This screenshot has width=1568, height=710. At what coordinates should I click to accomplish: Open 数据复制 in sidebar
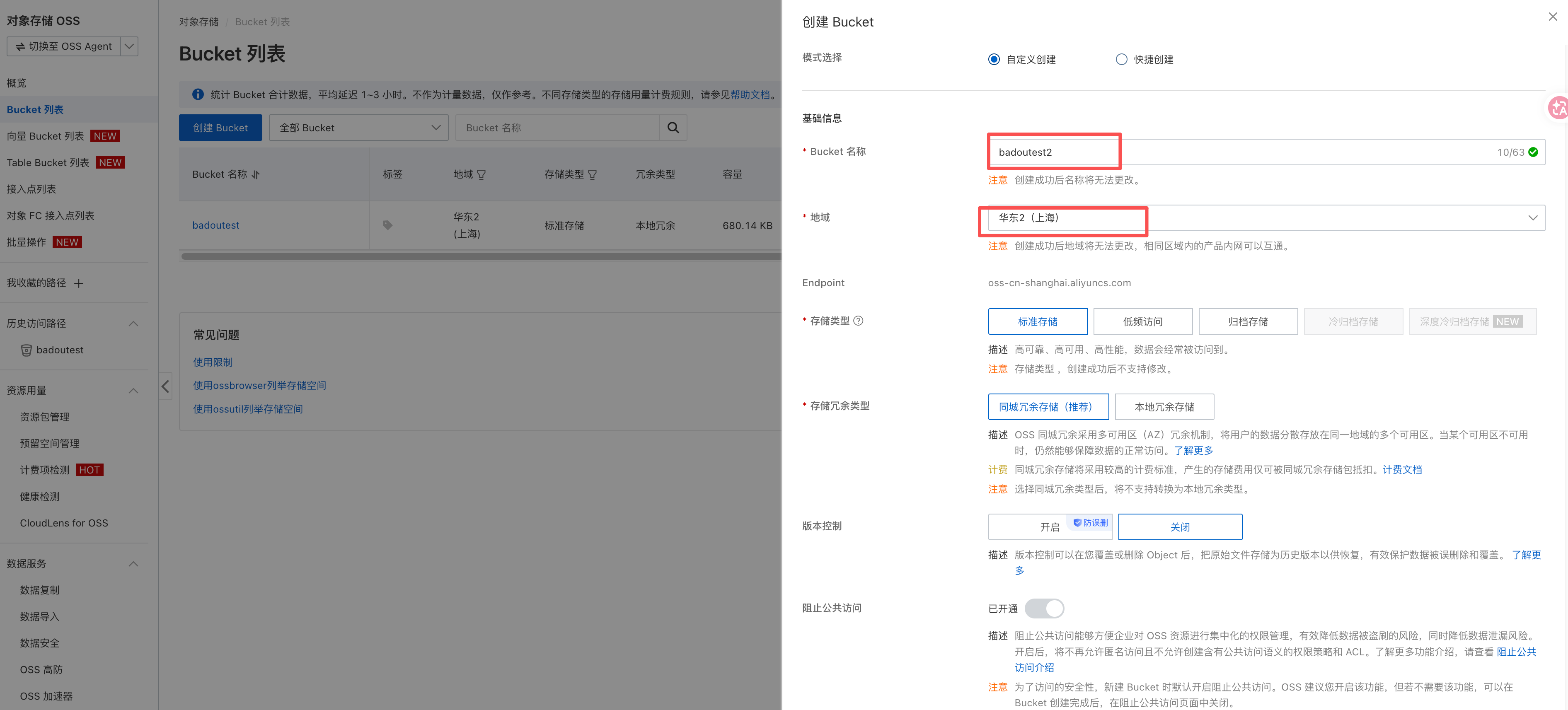point(39,590)
